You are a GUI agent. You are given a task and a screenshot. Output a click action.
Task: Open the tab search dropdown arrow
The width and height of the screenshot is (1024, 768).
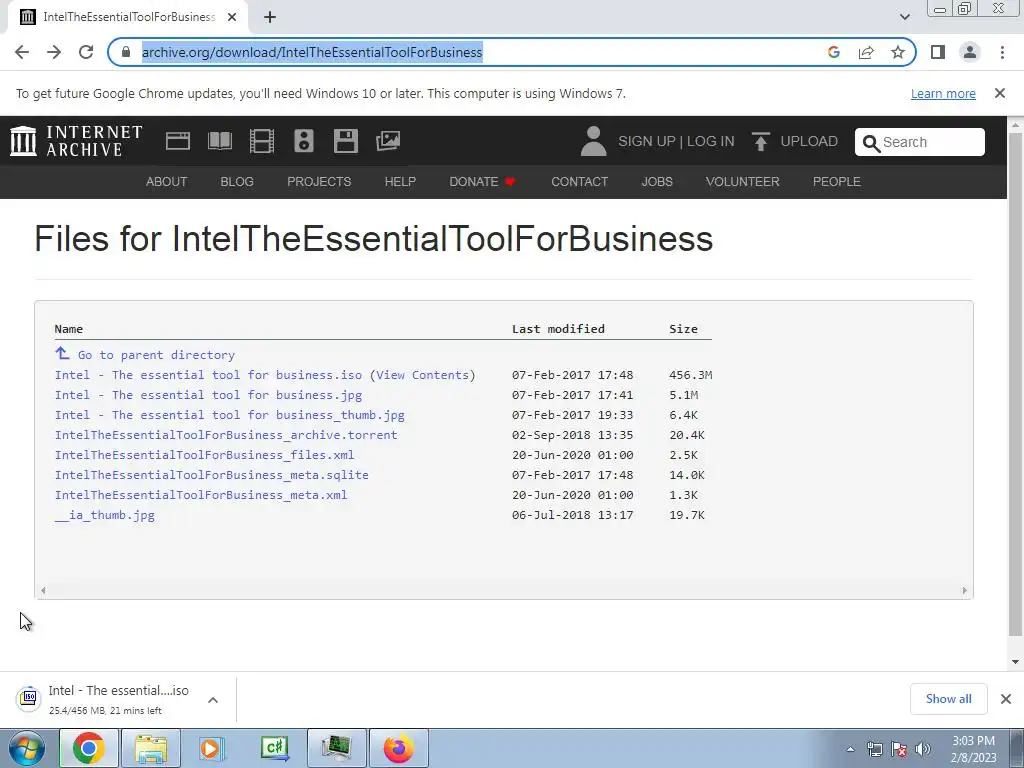coord(904,17)
